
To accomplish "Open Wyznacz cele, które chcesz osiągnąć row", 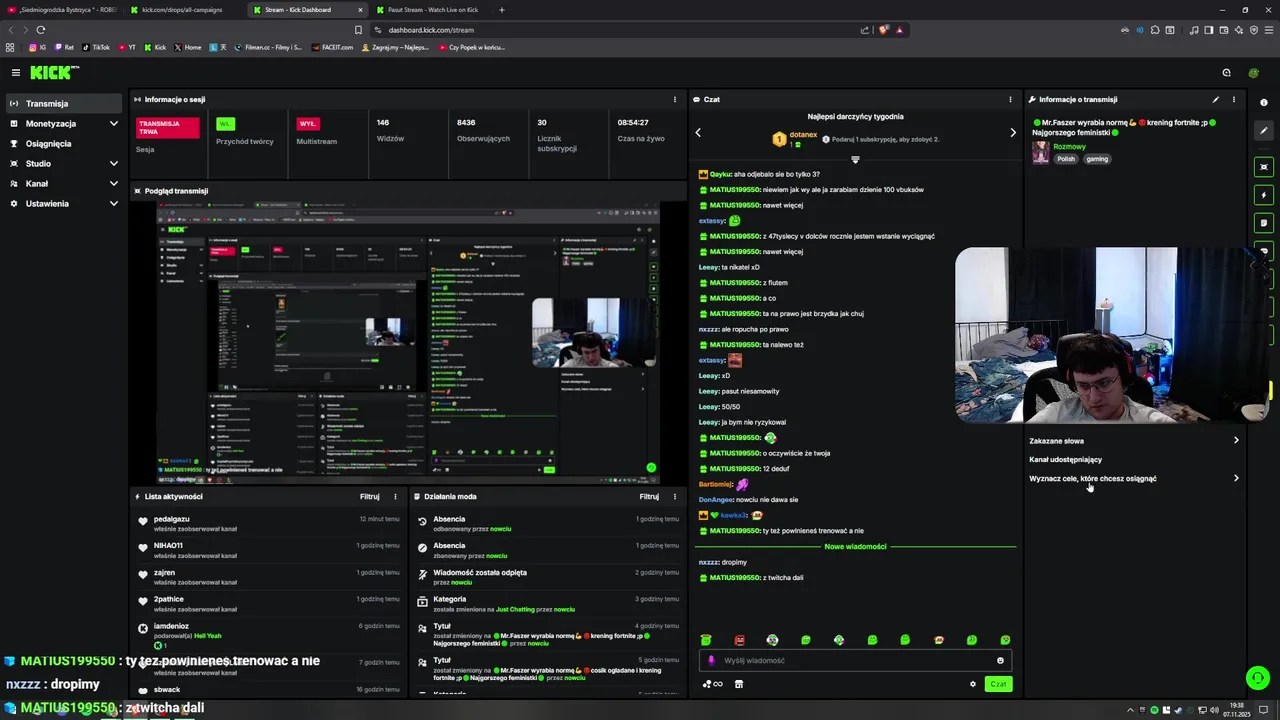I will [x=1134, y=478].
